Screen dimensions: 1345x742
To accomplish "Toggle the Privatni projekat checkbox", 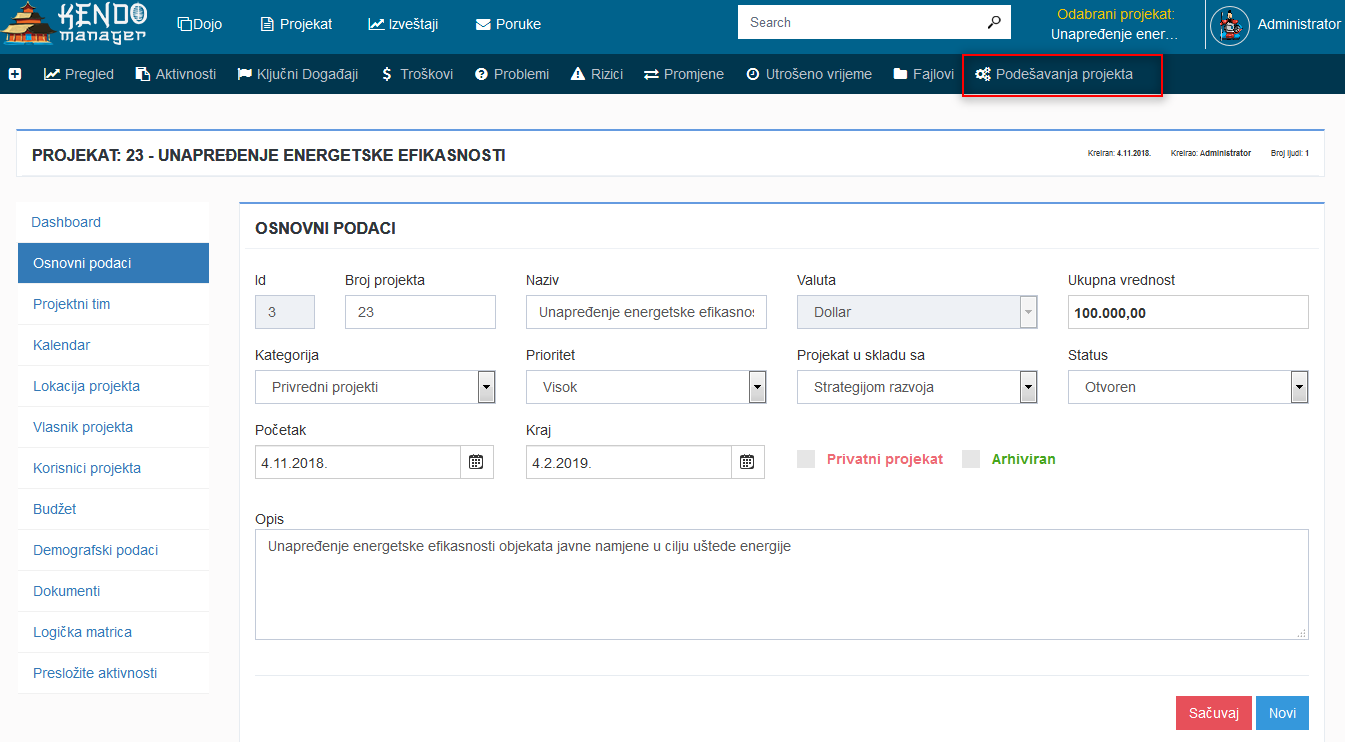I will pyautogui.click(x=806, y=459).
